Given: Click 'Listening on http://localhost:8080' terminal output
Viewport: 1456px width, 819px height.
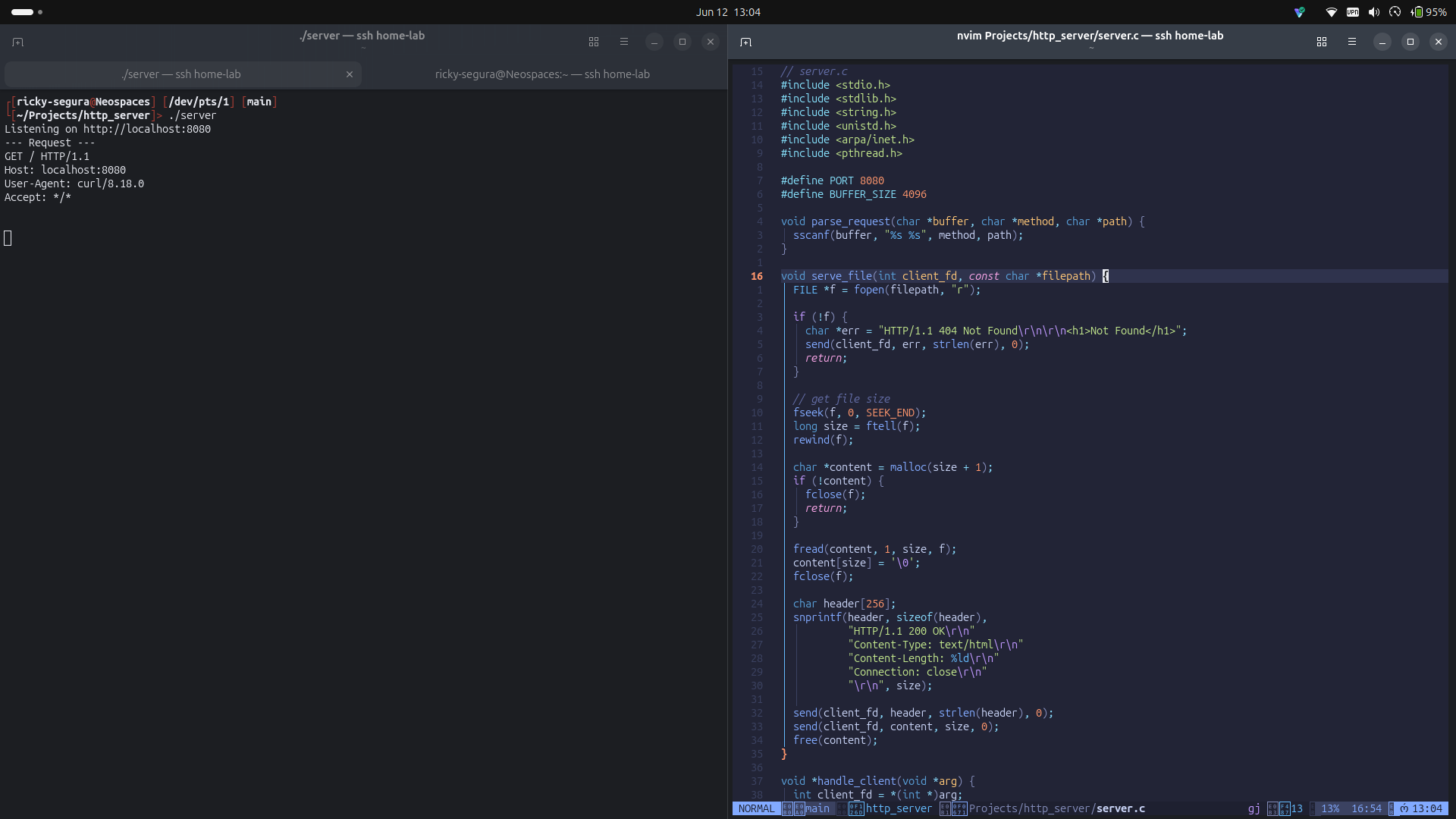Looking at the screenshot, I should pyautogui.click(x=108, y=129).
